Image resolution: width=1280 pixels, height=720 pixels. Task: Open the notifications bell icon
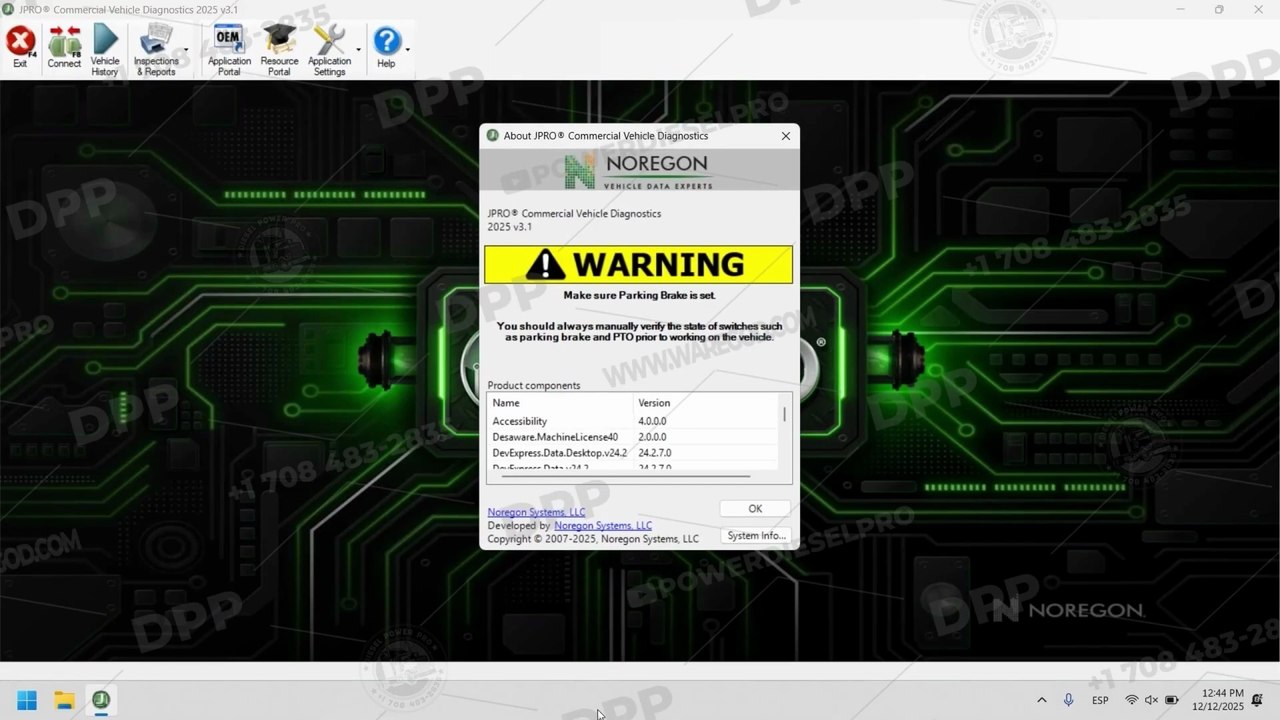coord(1257,700)
